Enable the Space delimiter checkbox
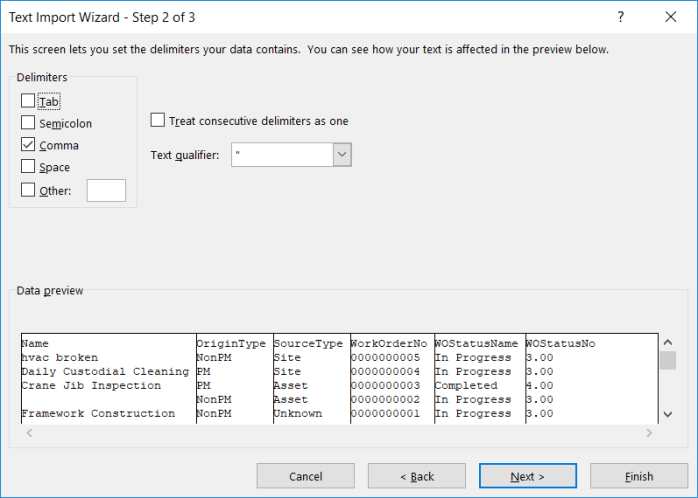 pos(28,166)
